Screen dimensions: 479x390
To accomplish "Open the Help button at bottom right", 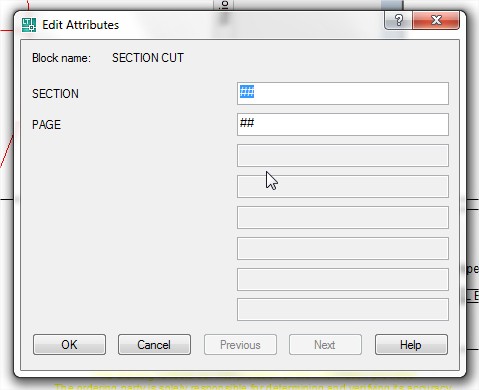I will pyautogui.click(x=411, y=345).
